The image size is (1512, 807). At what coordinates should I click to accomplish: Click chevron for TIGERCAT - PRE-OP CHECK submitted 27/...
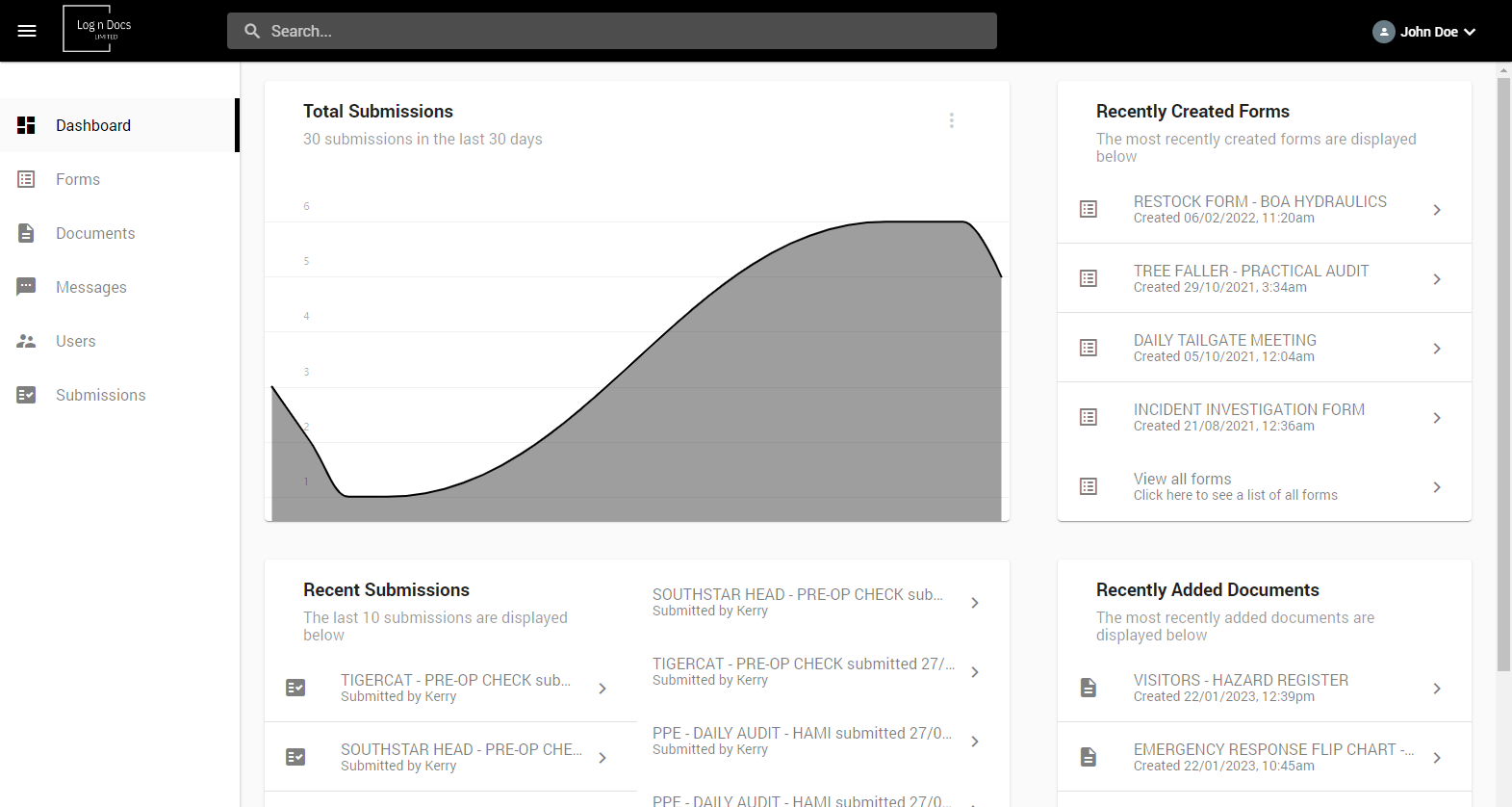pyautogui.click(x=975, y=672)
